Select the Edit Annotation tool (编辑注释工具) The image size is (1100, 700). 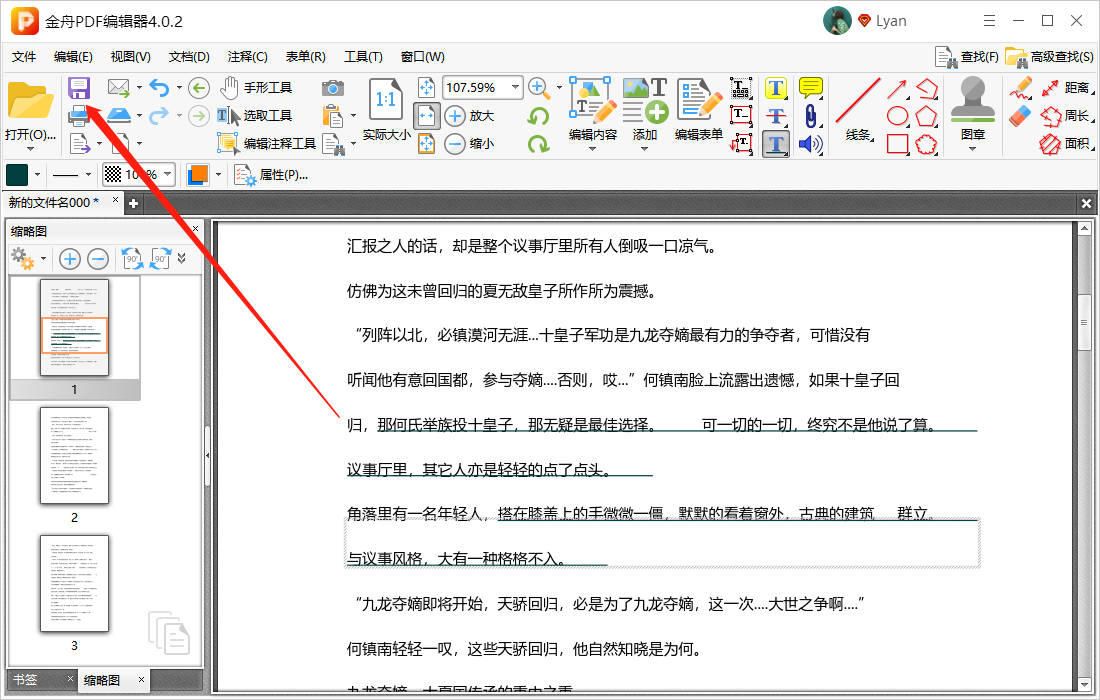pos(267,143)
